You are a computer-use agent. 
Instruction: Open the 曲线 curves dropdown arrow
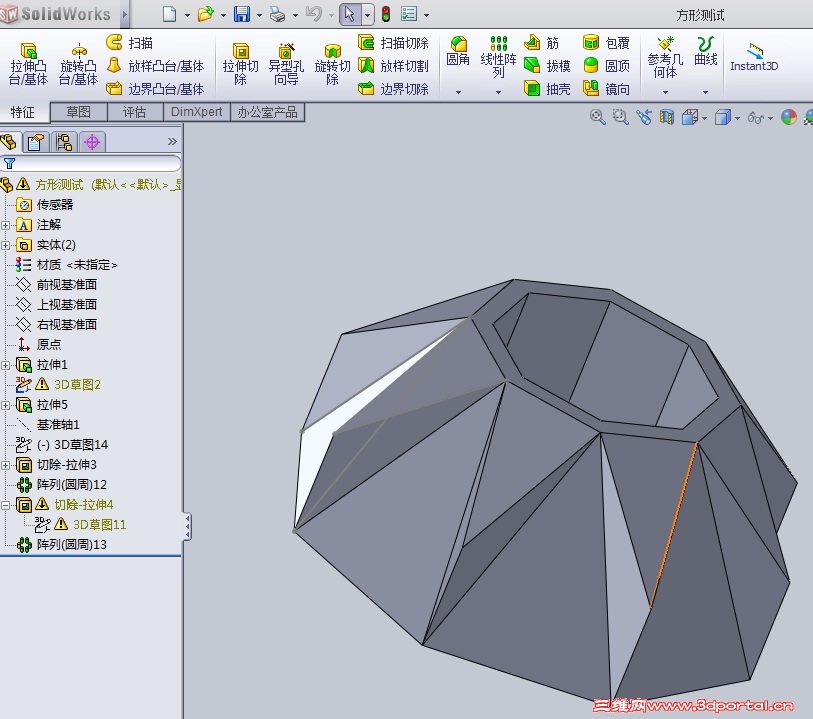706,92
